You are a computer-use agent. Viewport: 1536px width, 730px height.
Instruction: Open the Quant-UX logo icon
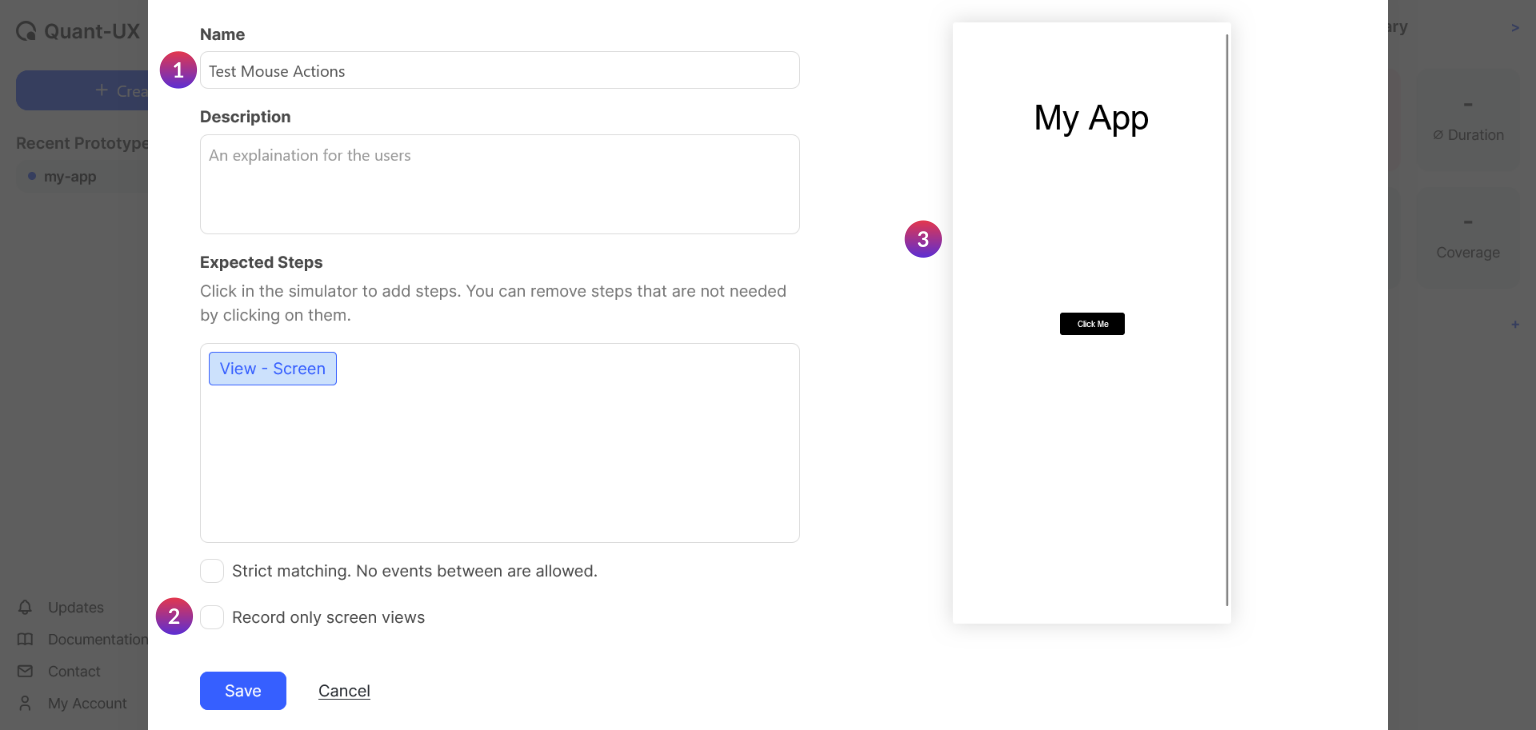pyautogui.click(x=26, y=31)
